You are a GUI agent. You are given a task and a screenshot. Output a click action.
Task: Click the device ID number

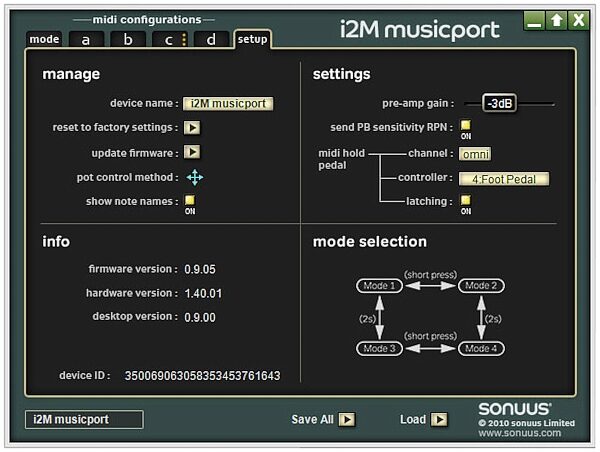(202, 376)
